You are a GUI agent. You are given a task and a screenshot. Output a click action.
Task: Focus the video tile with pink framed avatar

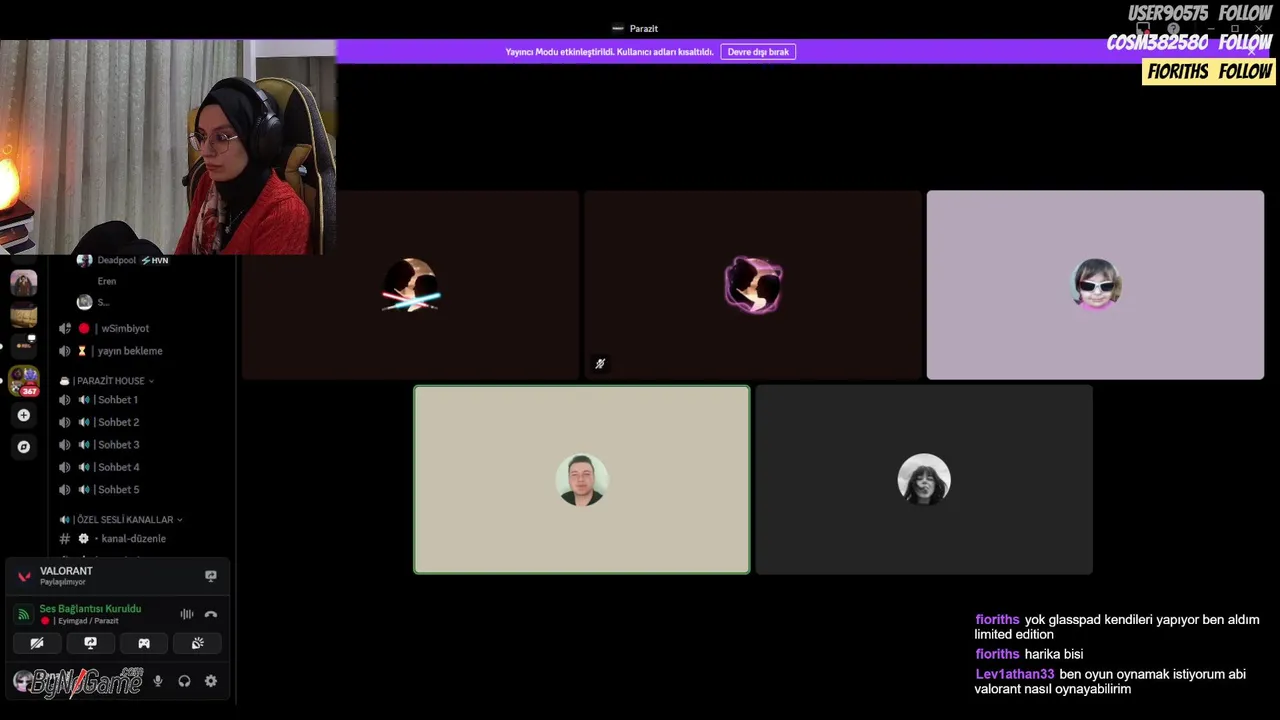click(x=753, y=285)
